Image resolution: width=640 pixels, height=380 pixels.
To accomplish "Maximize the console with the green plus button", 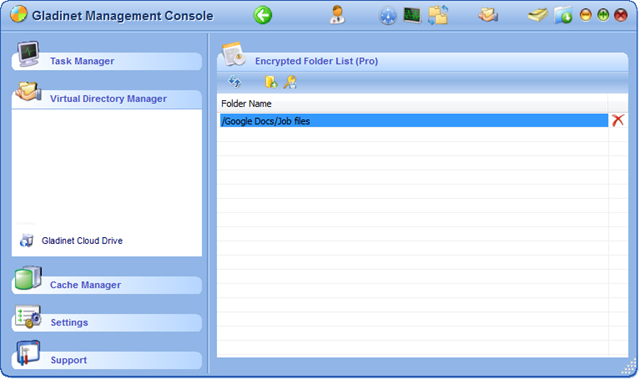I will point(603,16).
